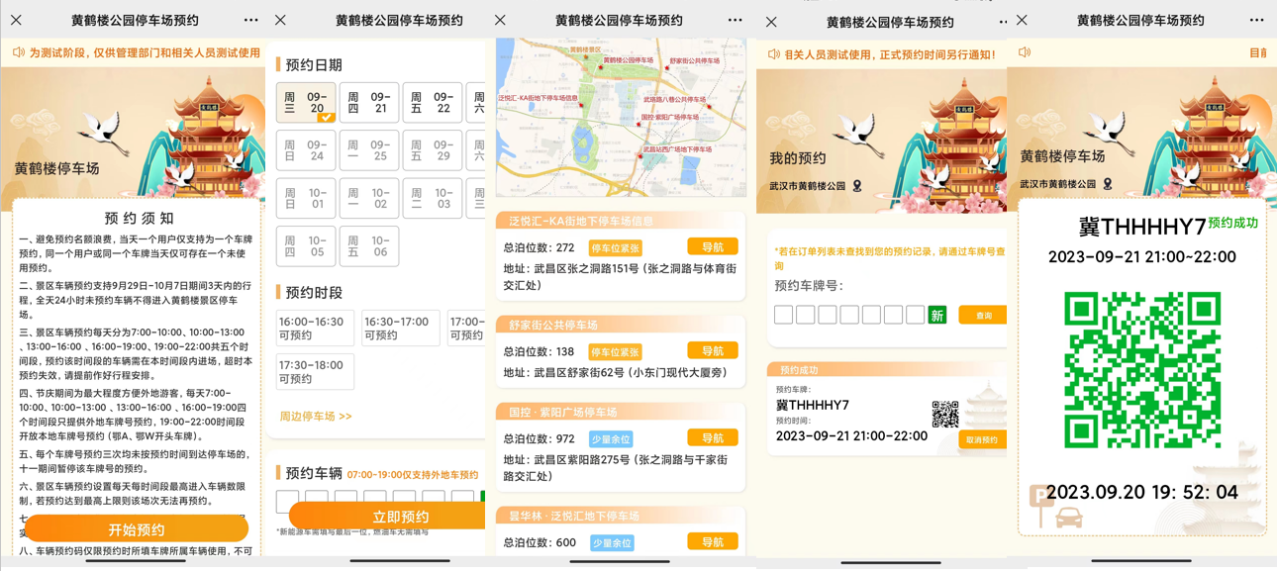Toggle the green 新 new-energy plate box

click(x=937, y=315)
